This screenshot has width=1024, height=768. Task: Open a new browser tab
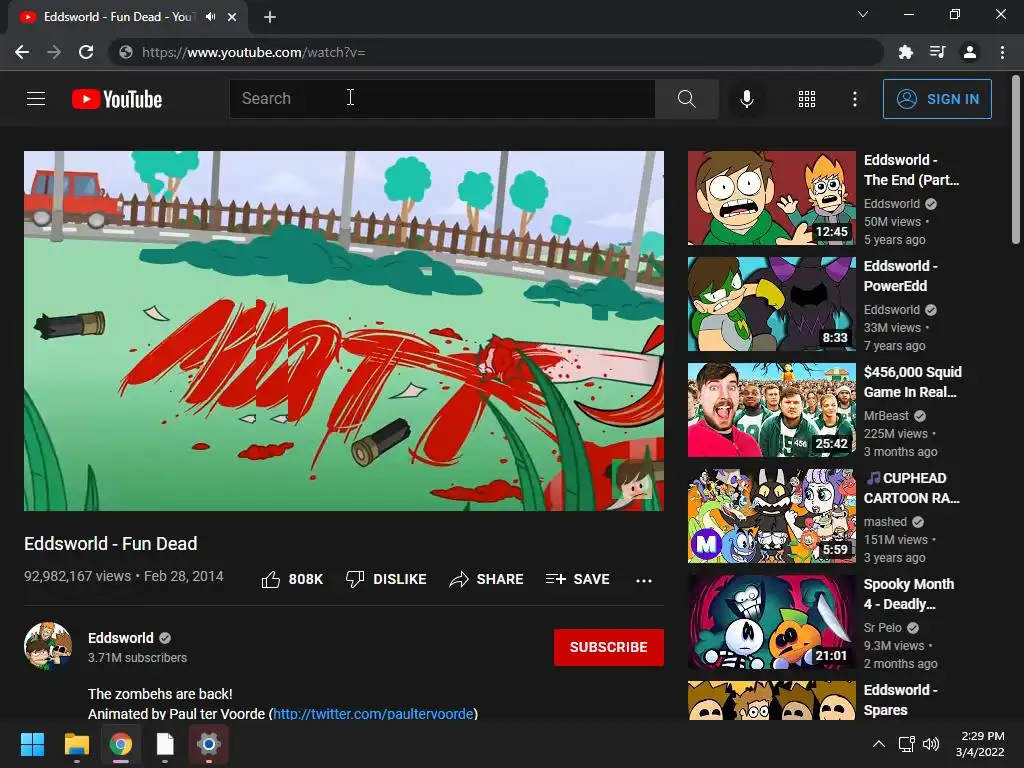pyautogui.click(x=270, y=17)
